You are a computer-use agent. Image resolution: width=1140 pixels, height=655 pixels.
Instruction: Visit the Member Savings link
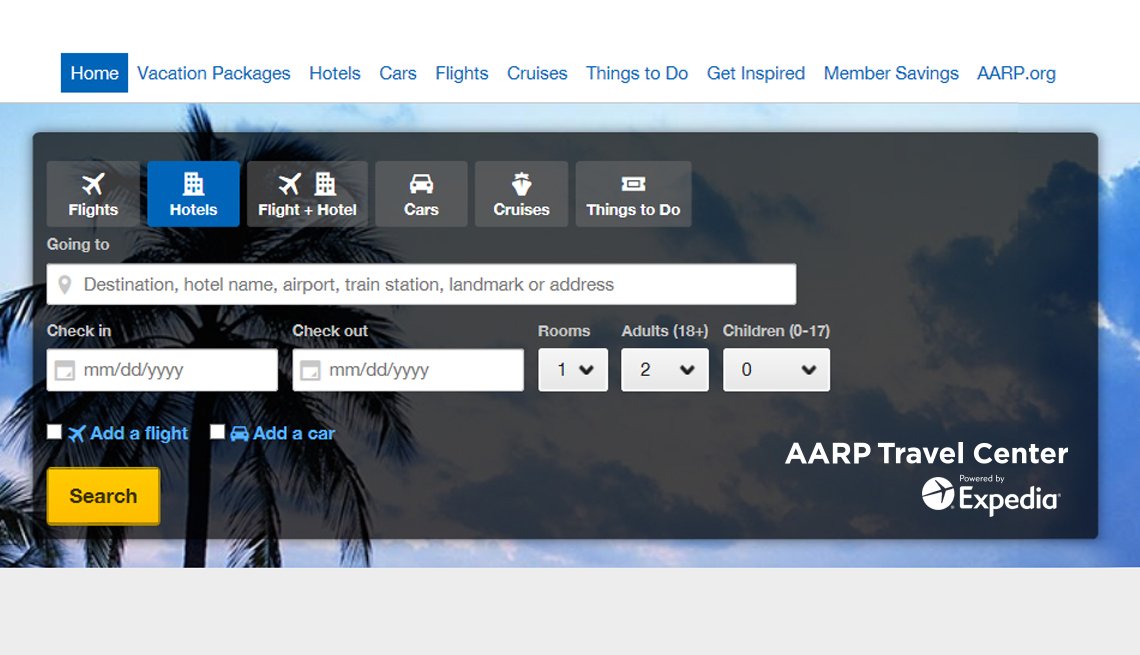pyautogui.click(x=890, y=73)
